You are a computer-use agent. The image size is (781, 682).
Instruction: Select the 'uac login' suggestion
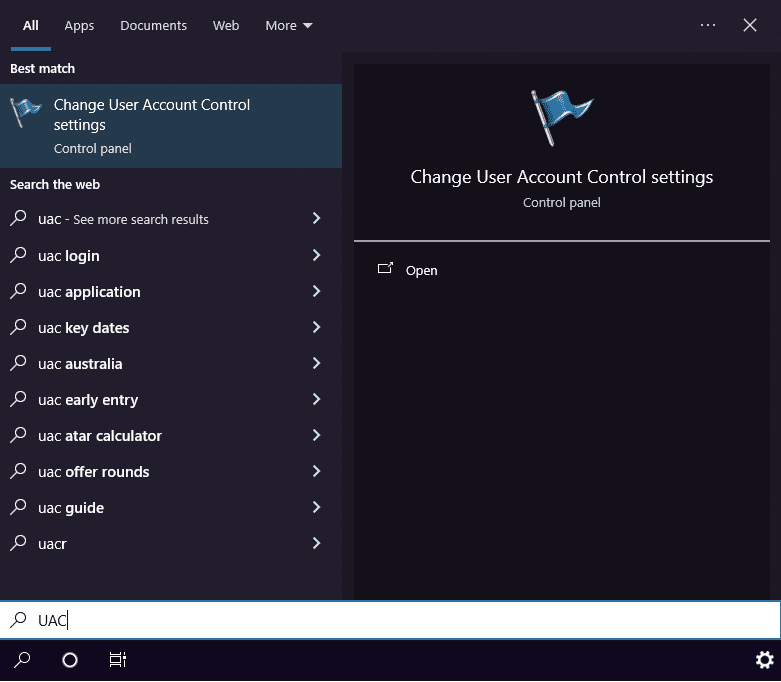coord(171,256)
